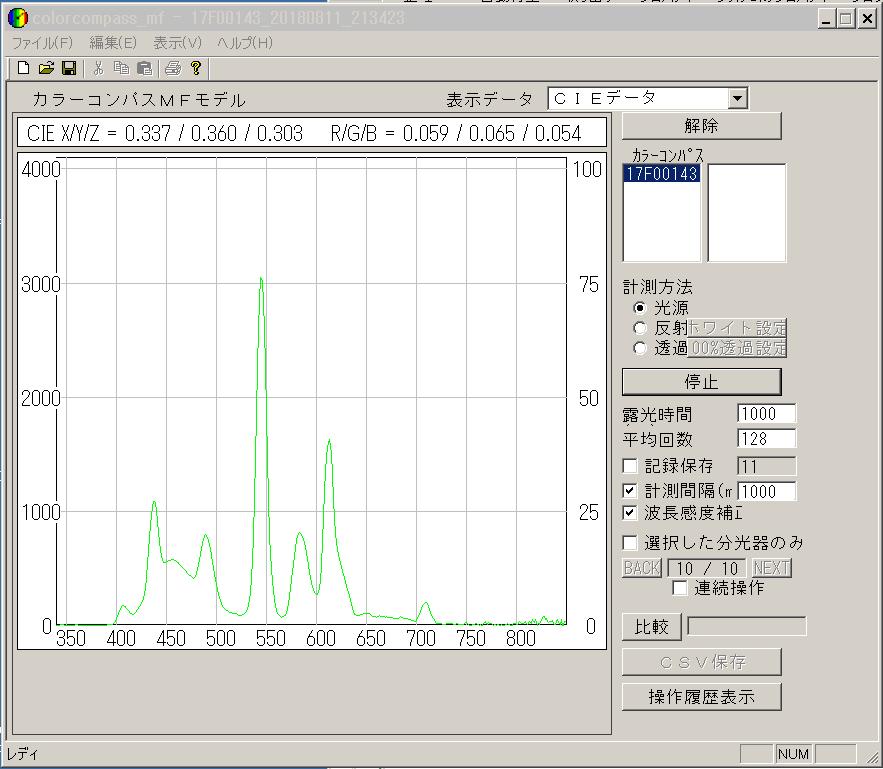Click the Copy toolbar icon

(x=121, y=68)
